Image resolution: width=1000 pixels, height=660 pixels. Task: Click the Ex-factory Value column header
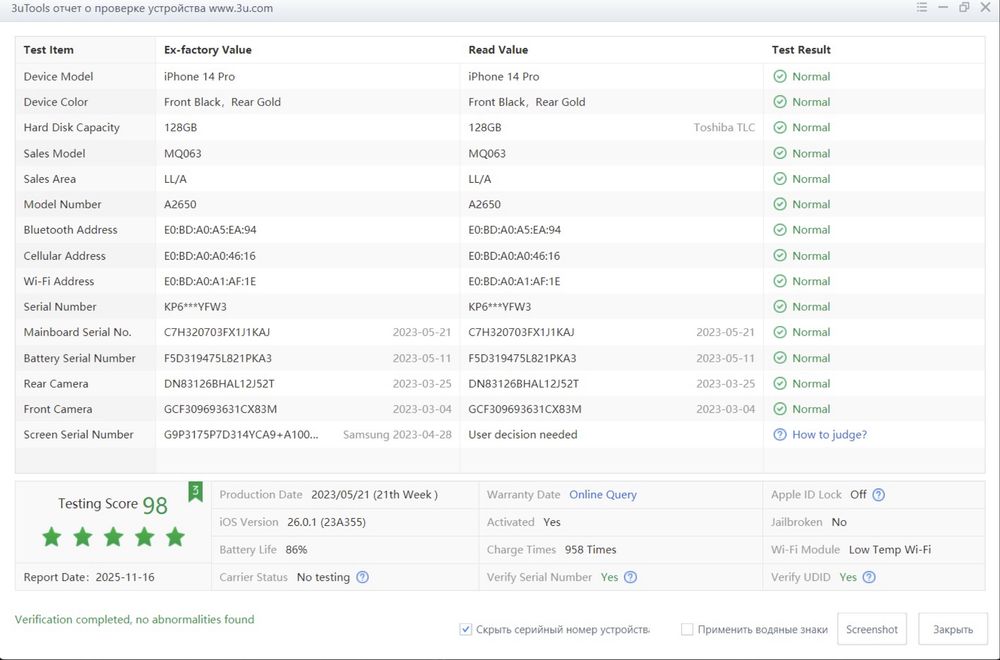(208, 50)
